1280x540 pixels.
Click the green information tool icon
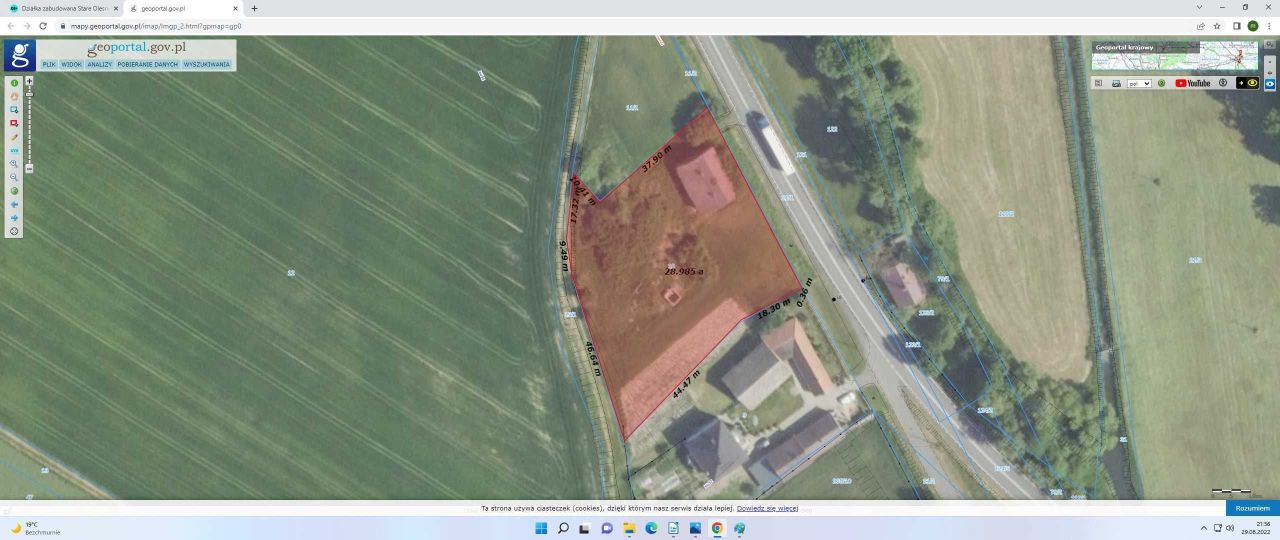click(x=14, y=83)
